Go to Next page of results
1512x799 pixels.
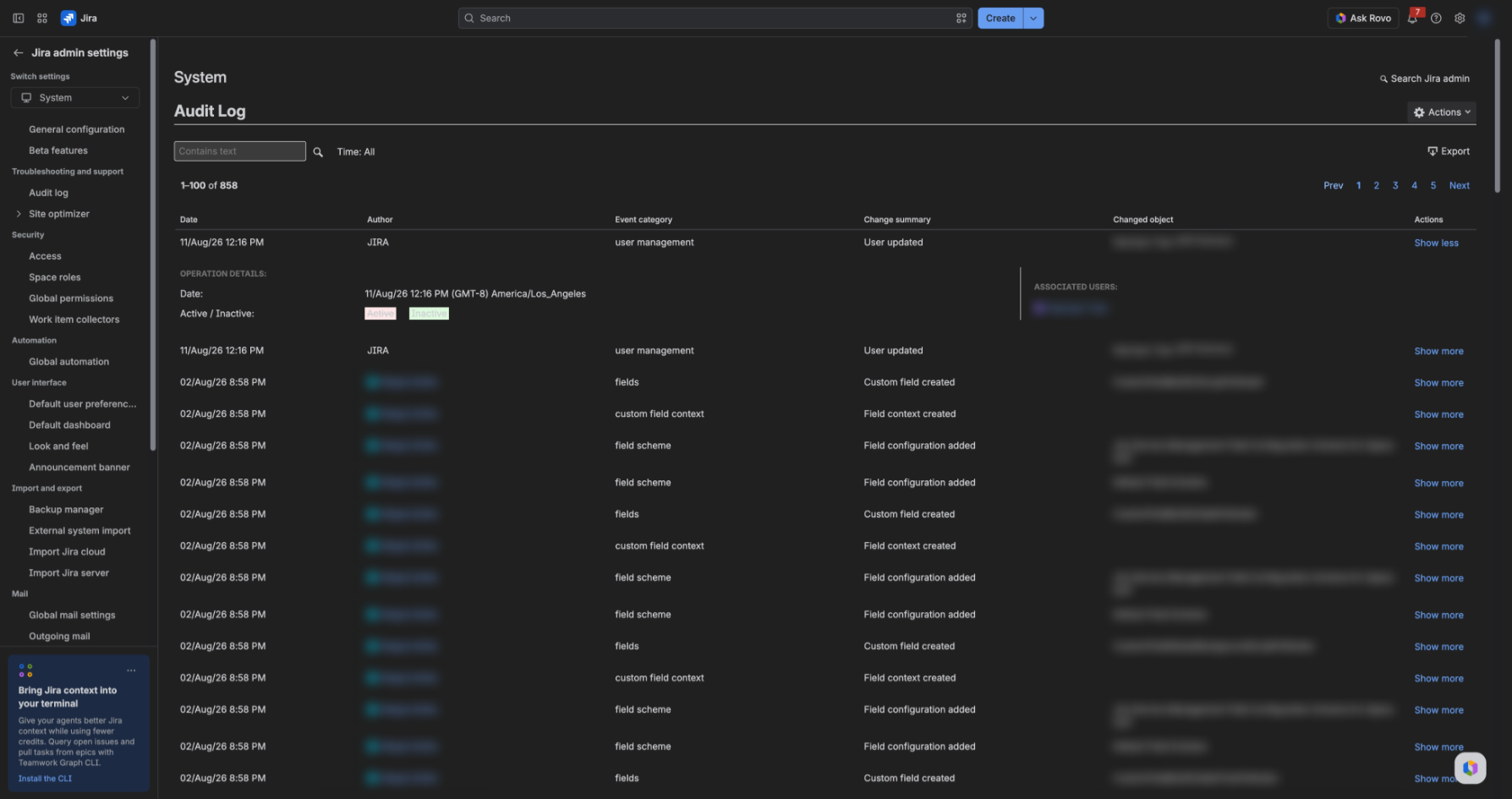pyautogui.click(x=1460, y=185)
